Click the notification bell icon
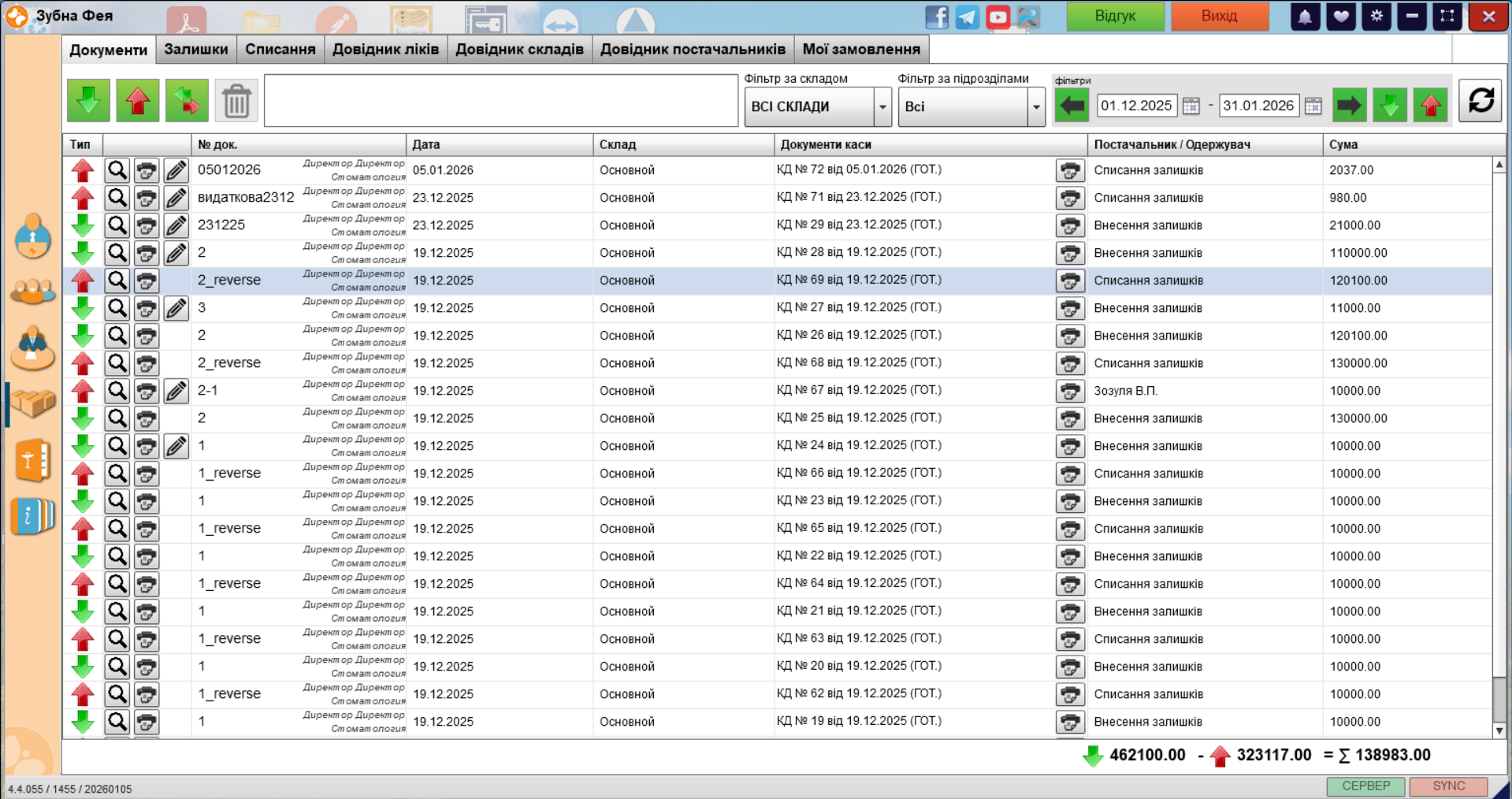This screenshot has width=1512, height=799. point(1305,17)
